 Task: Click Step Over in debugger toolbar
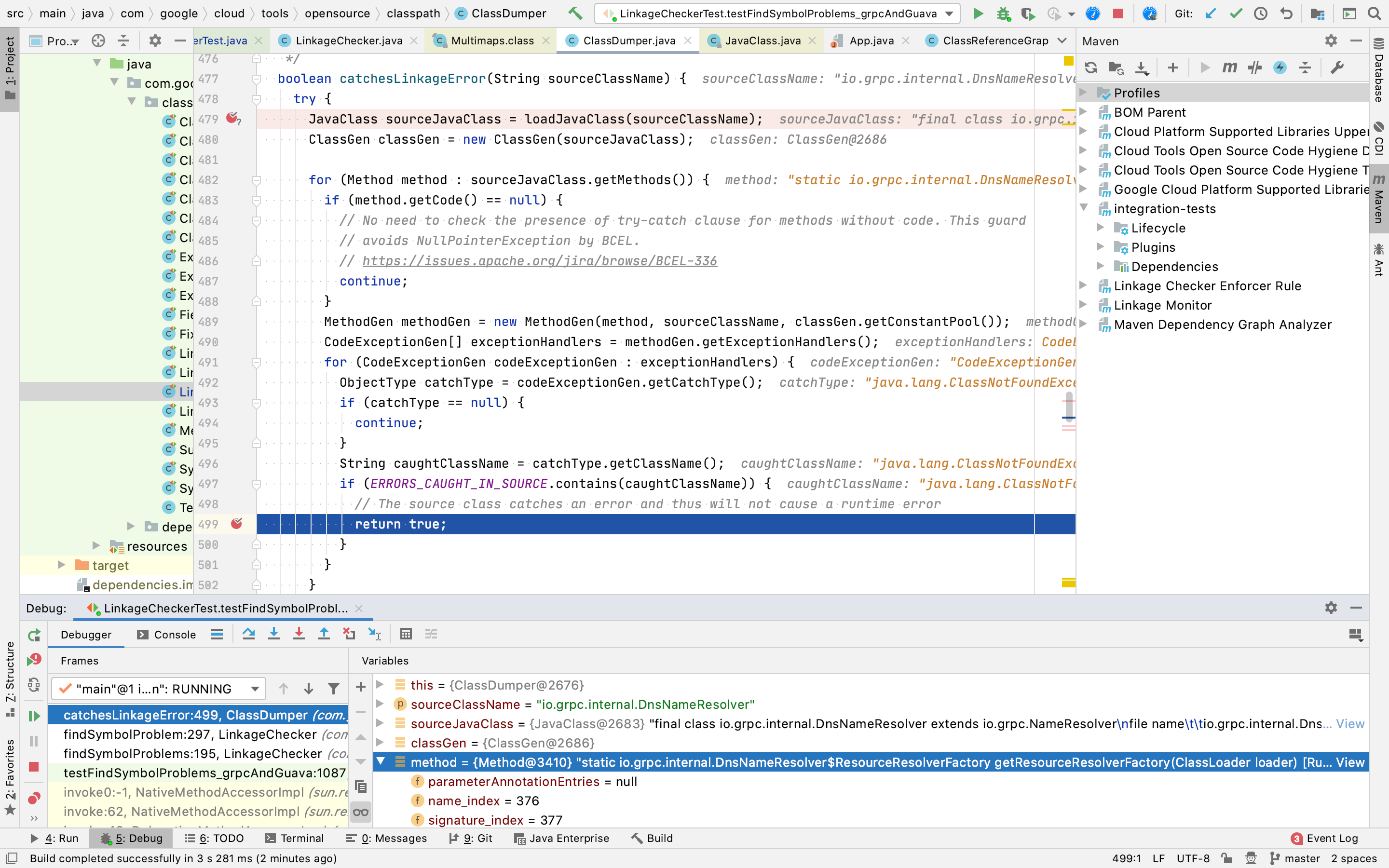(x=248, y=634)
